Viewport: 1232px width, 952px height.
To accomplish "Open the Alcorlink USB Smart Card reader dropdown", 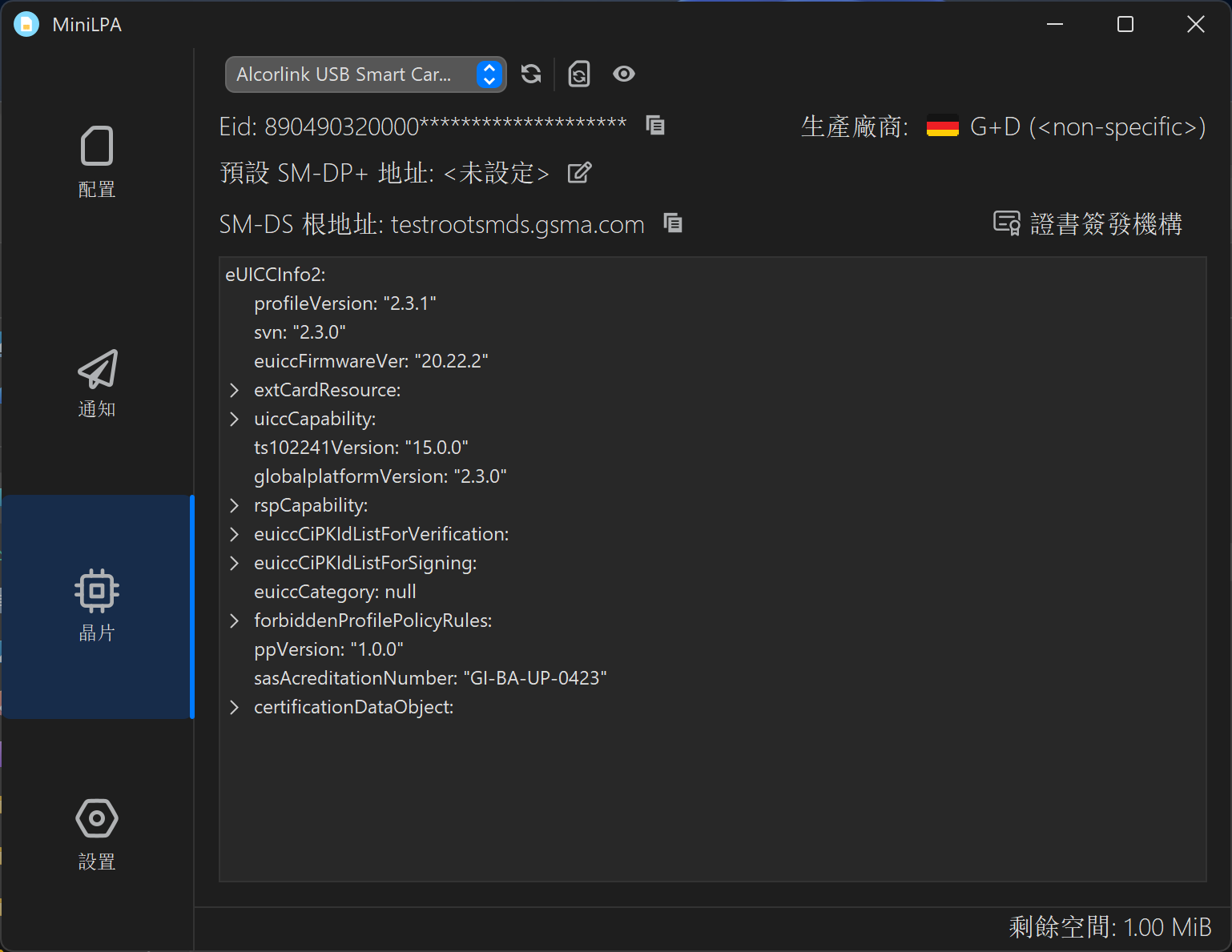I will coord(366,74).
